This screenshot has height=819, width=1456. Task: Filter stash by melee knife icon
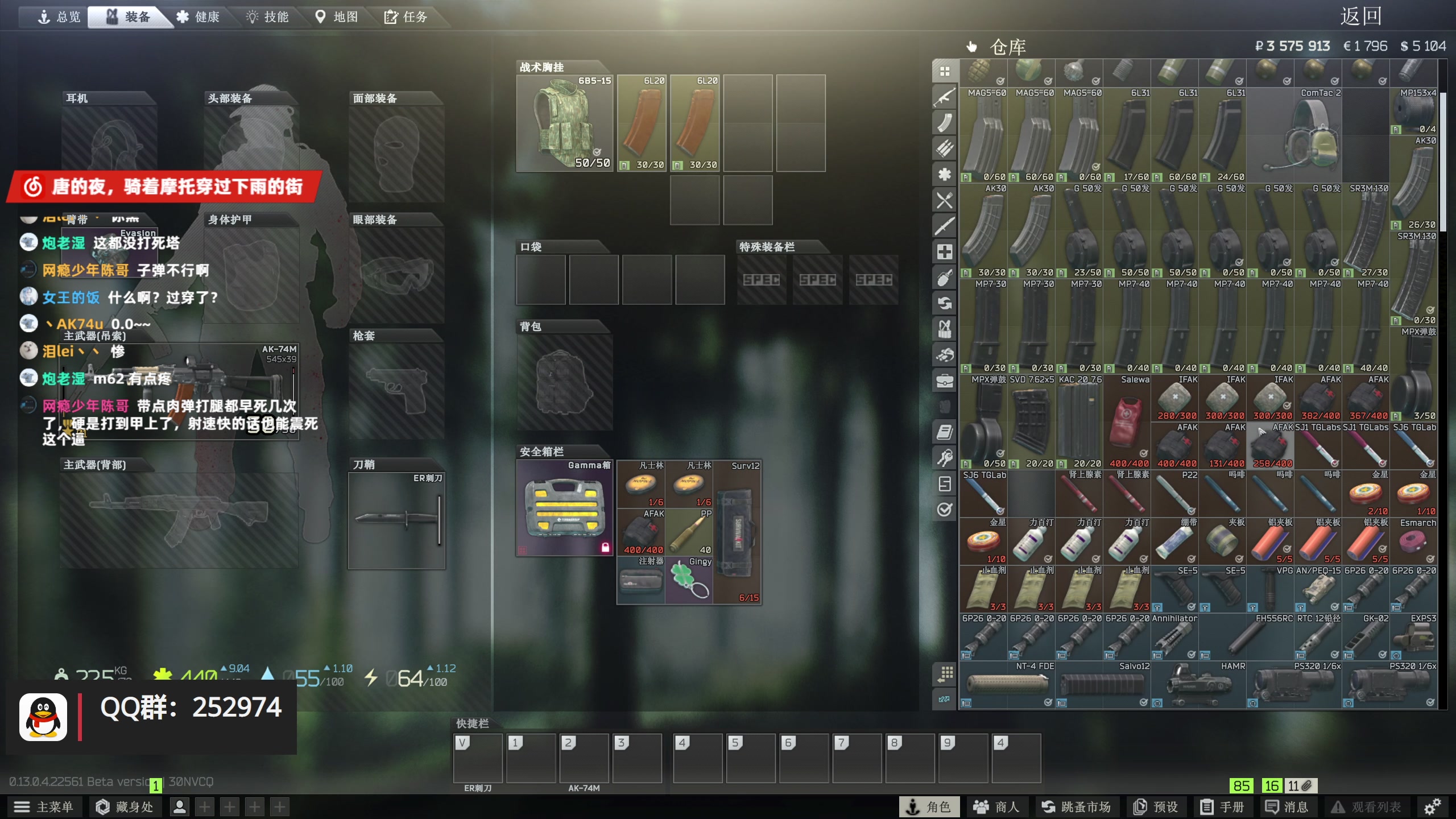tap(945, 226)
